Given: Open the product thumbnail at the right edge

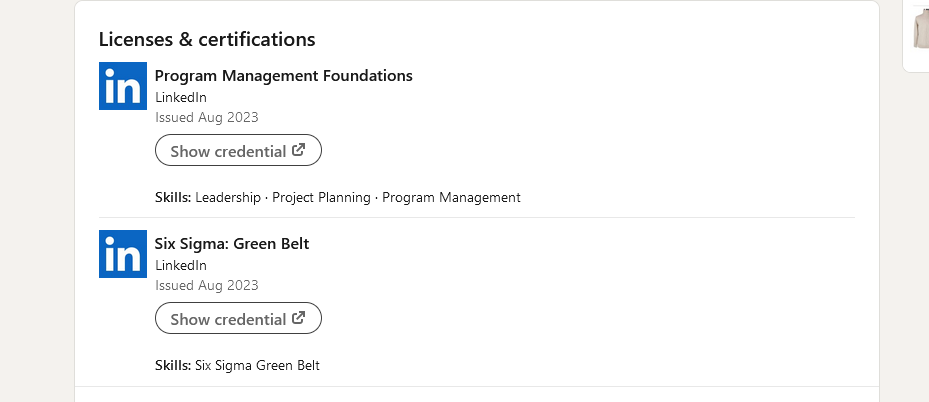Looking at the screenshot, I should click(921, 30).
